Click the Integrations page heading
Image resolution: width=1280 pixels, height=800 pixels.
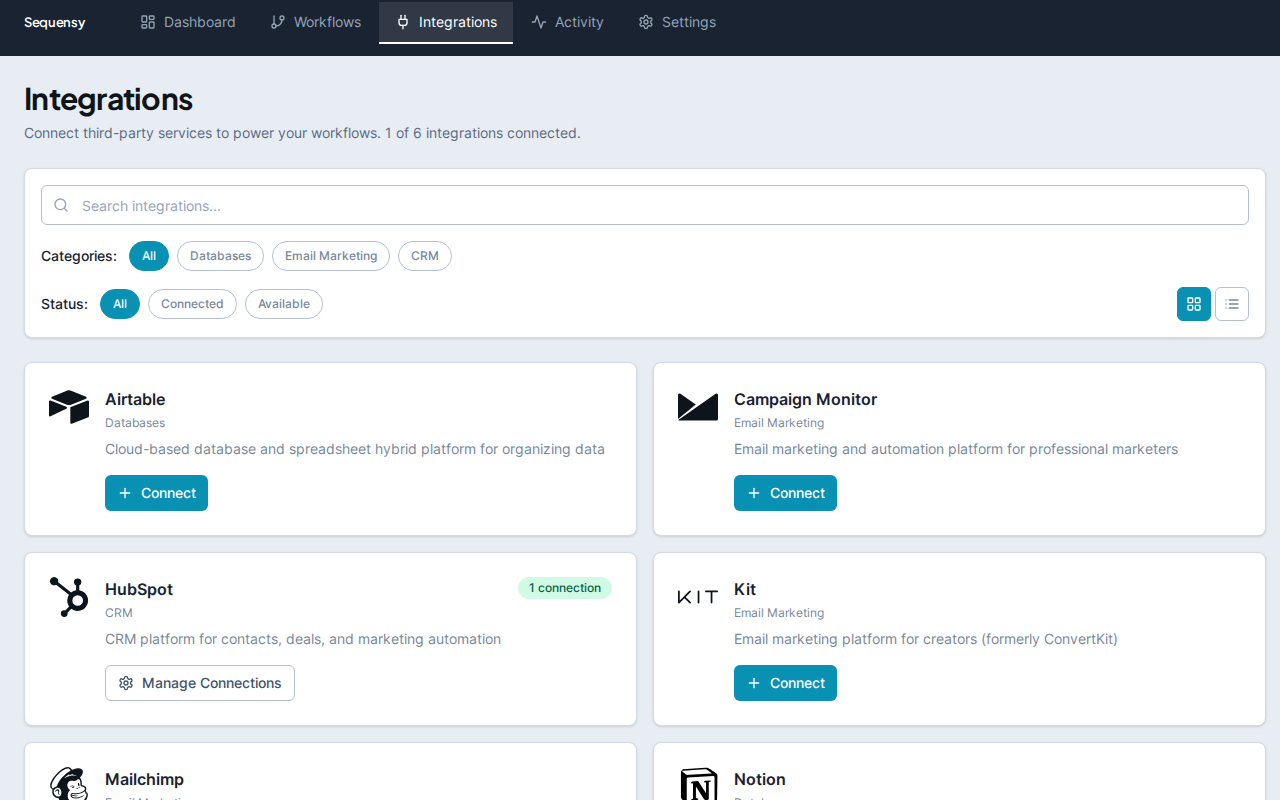(x=108, y=99)
